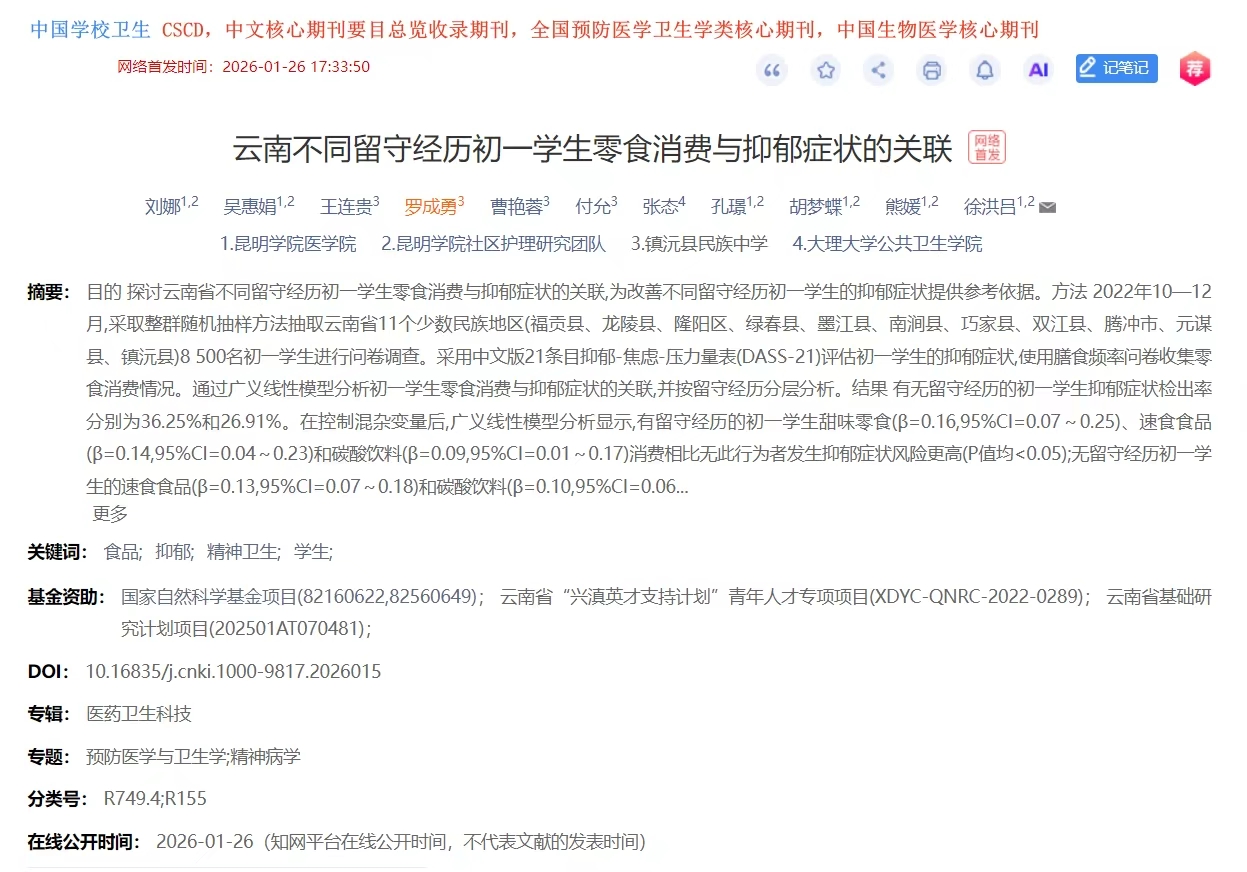
Task: Open affiliation 4.大理大学公共卫生学院
Action: 888,243
